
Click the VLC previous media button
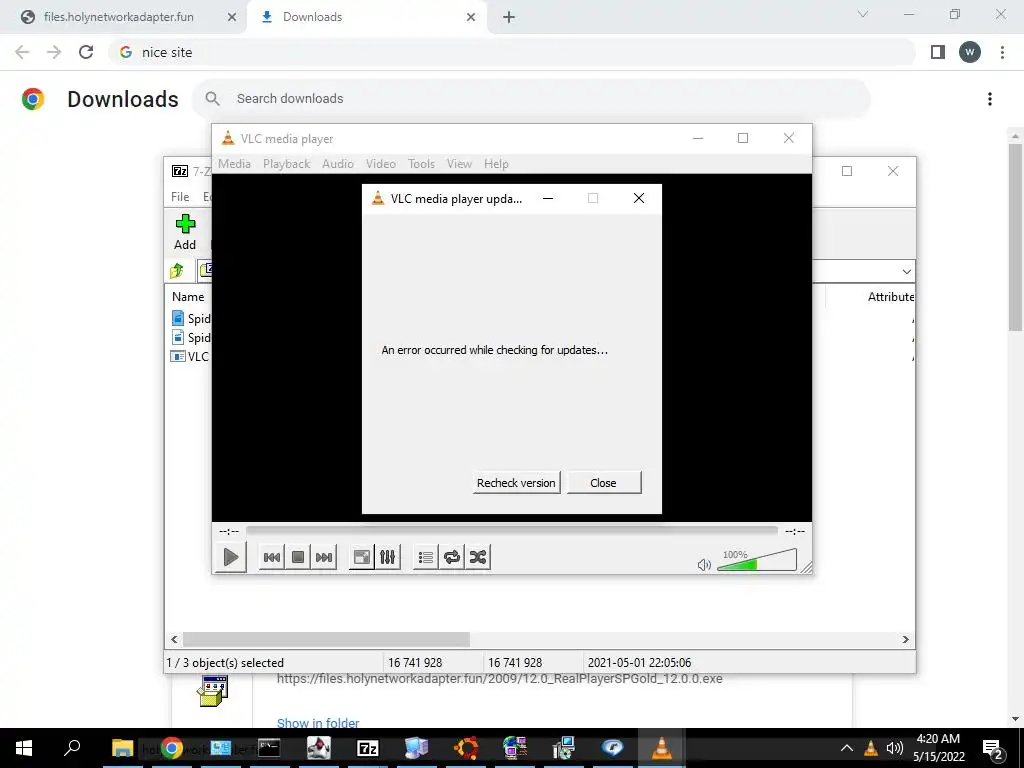point(272,557)
